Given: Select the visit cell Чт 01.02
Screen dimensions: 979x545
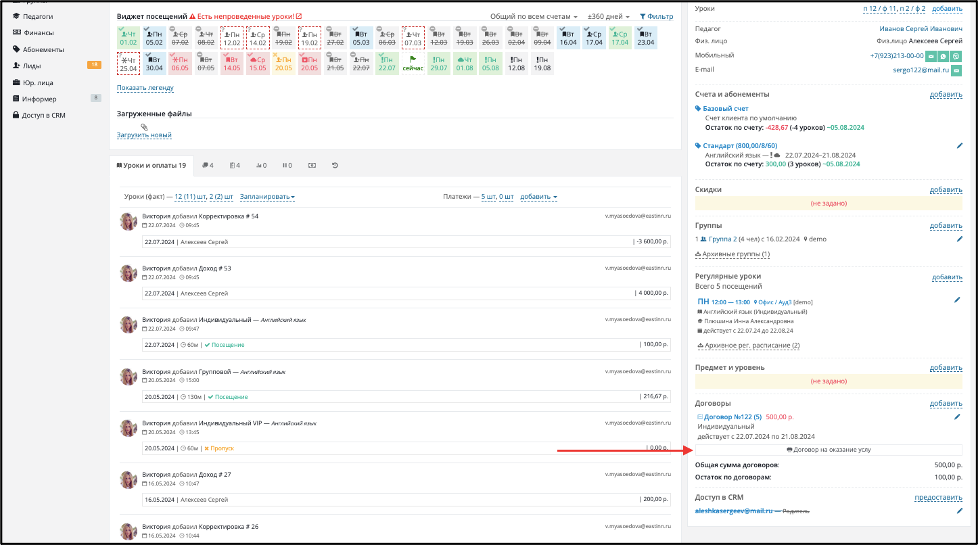Looking at the screenshot, I should point(128,38).
